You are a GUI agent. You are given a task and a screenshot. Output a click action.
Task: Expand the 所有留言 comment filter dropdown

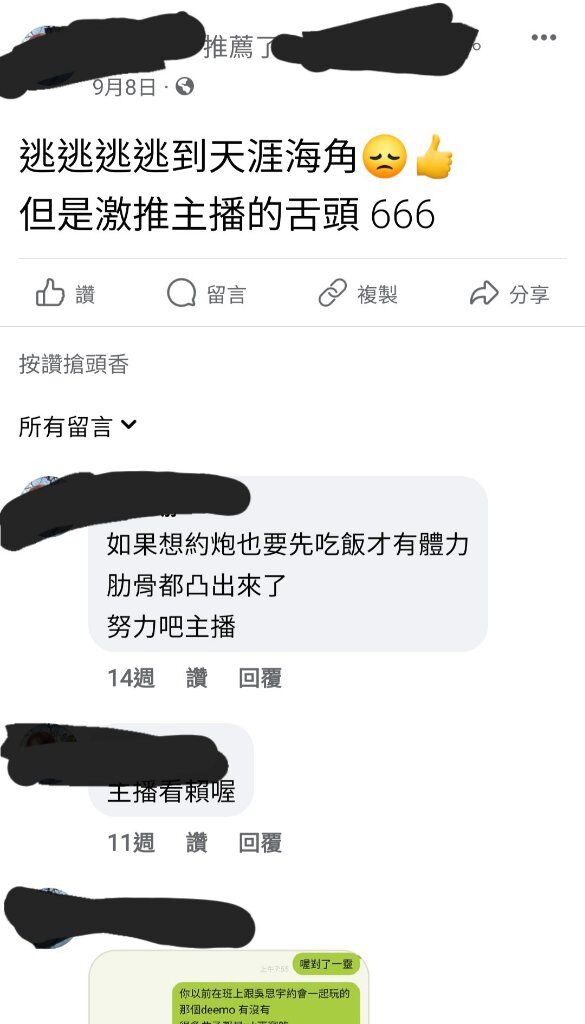[x=78, y=427]
